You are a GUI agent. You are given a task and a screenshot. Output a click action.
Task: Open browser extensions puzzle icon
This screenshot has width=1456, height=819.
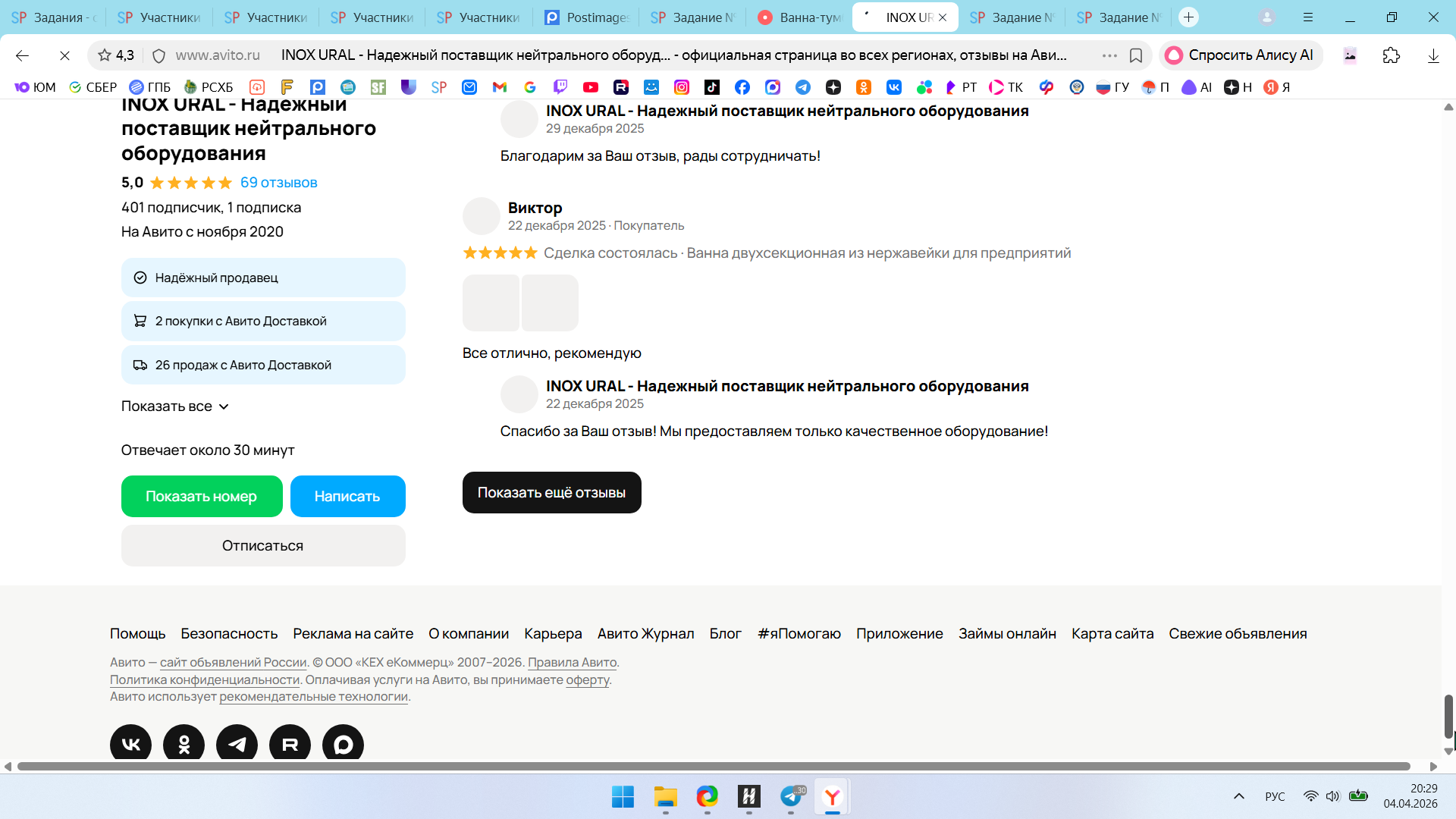1391,55
